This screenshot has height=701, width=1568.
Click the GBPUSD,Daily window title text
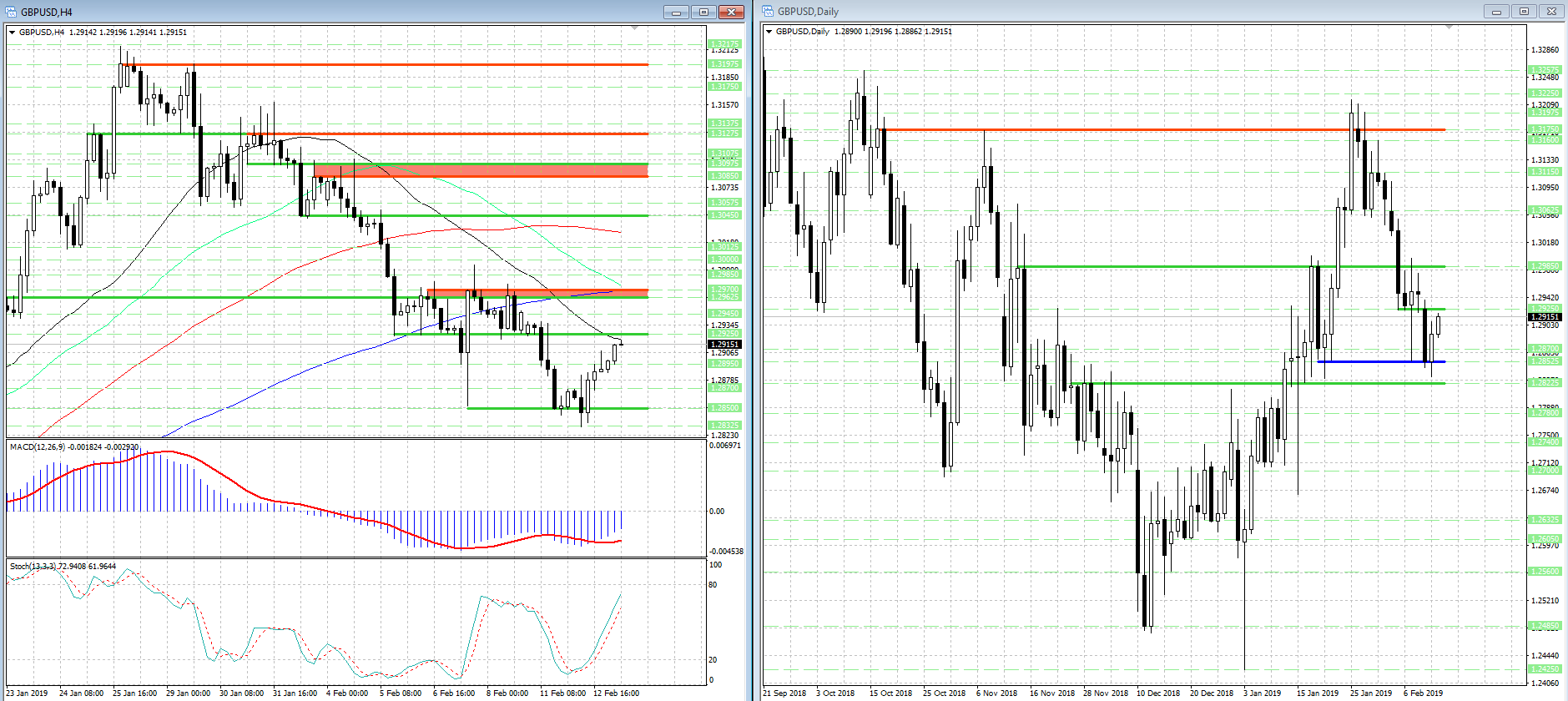click(808, 12)
